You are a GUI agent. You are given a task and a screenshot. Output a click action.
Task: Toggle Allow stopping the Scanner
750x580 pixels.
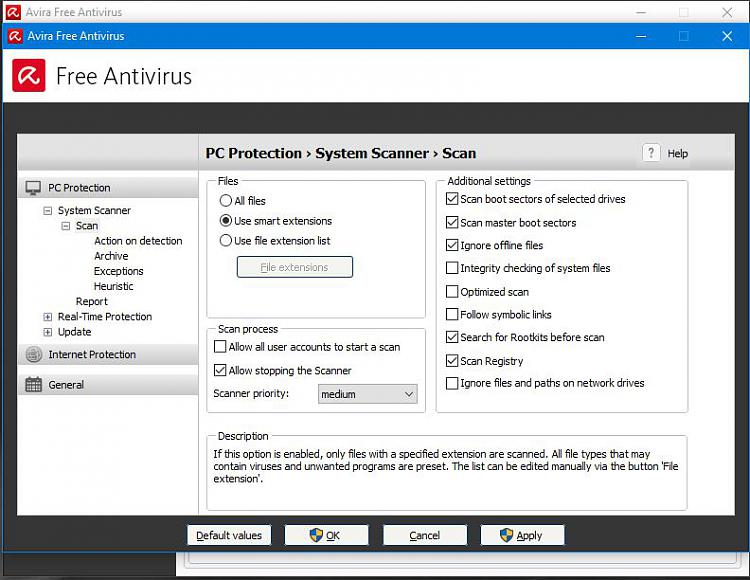220,370
